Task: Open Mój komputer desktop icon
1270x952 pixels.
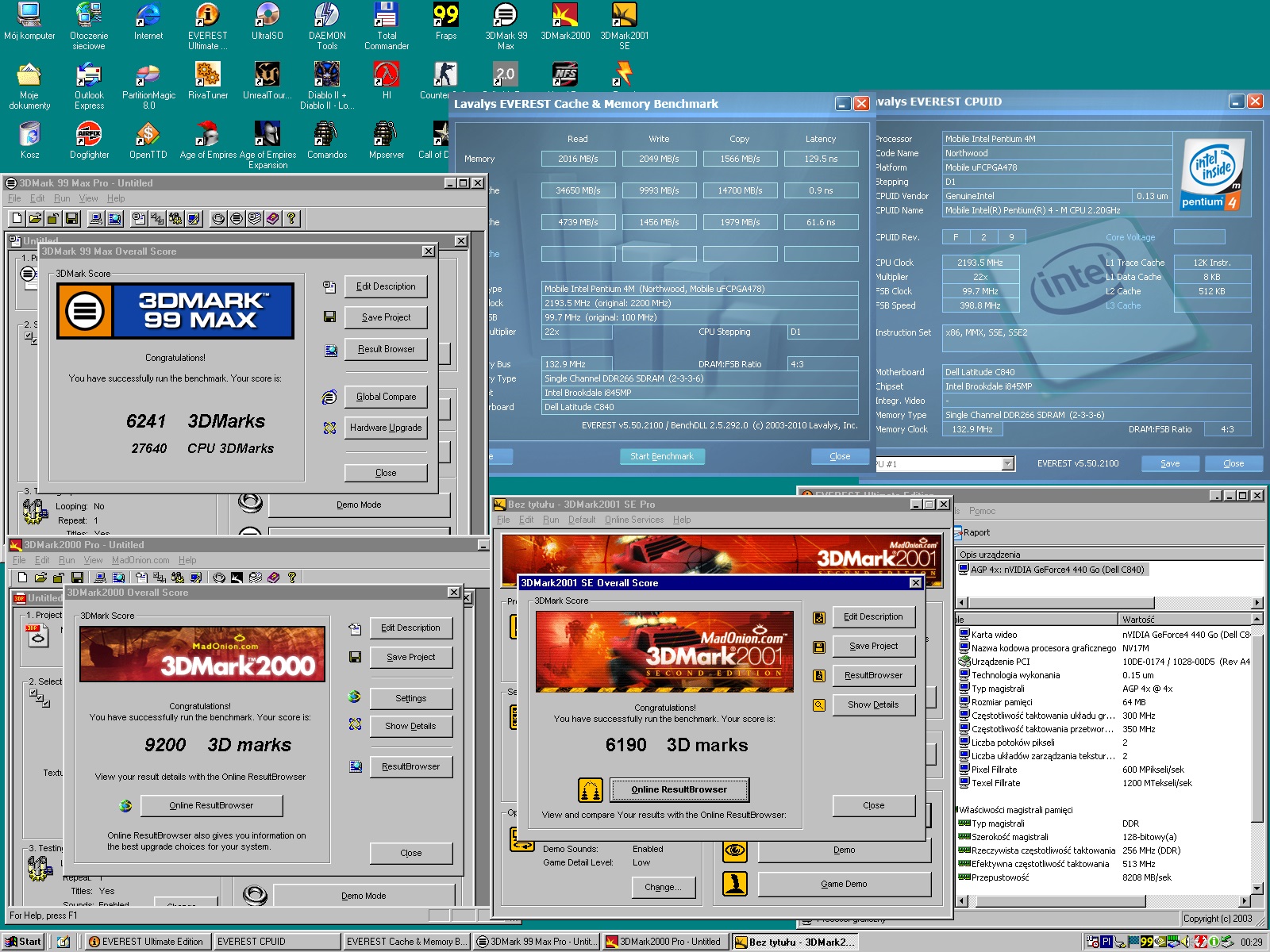Action: (29, 21)
